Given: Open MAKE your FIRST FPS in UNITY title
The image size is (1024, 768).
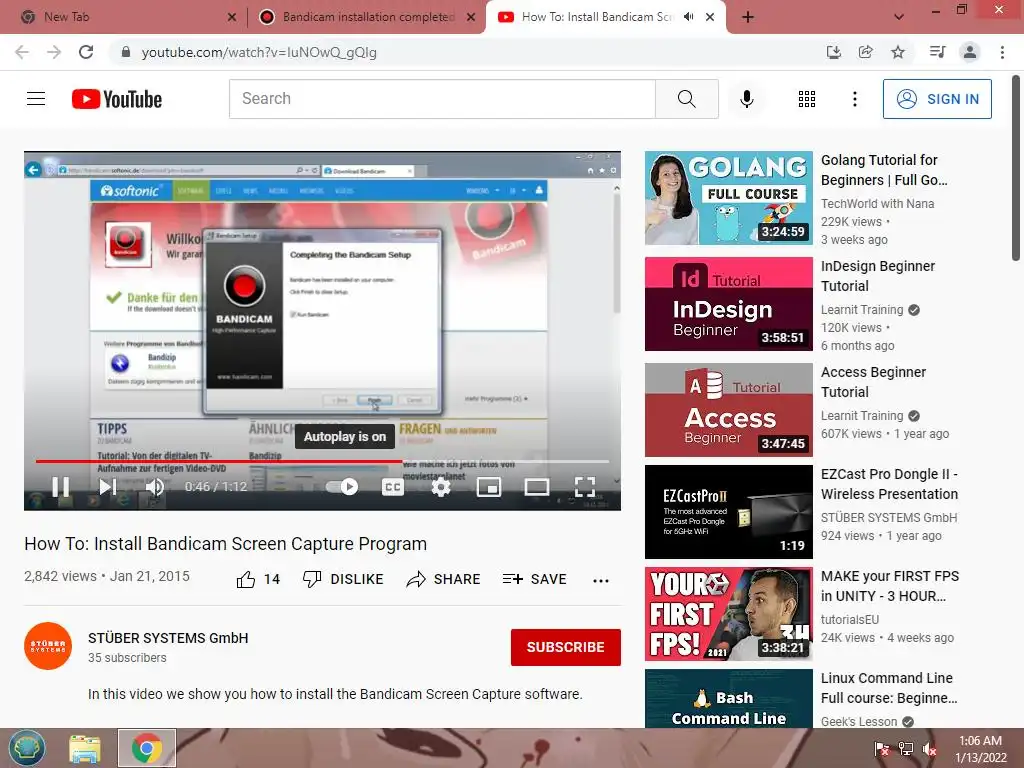Looking at the screenshot, I should 889,586.
